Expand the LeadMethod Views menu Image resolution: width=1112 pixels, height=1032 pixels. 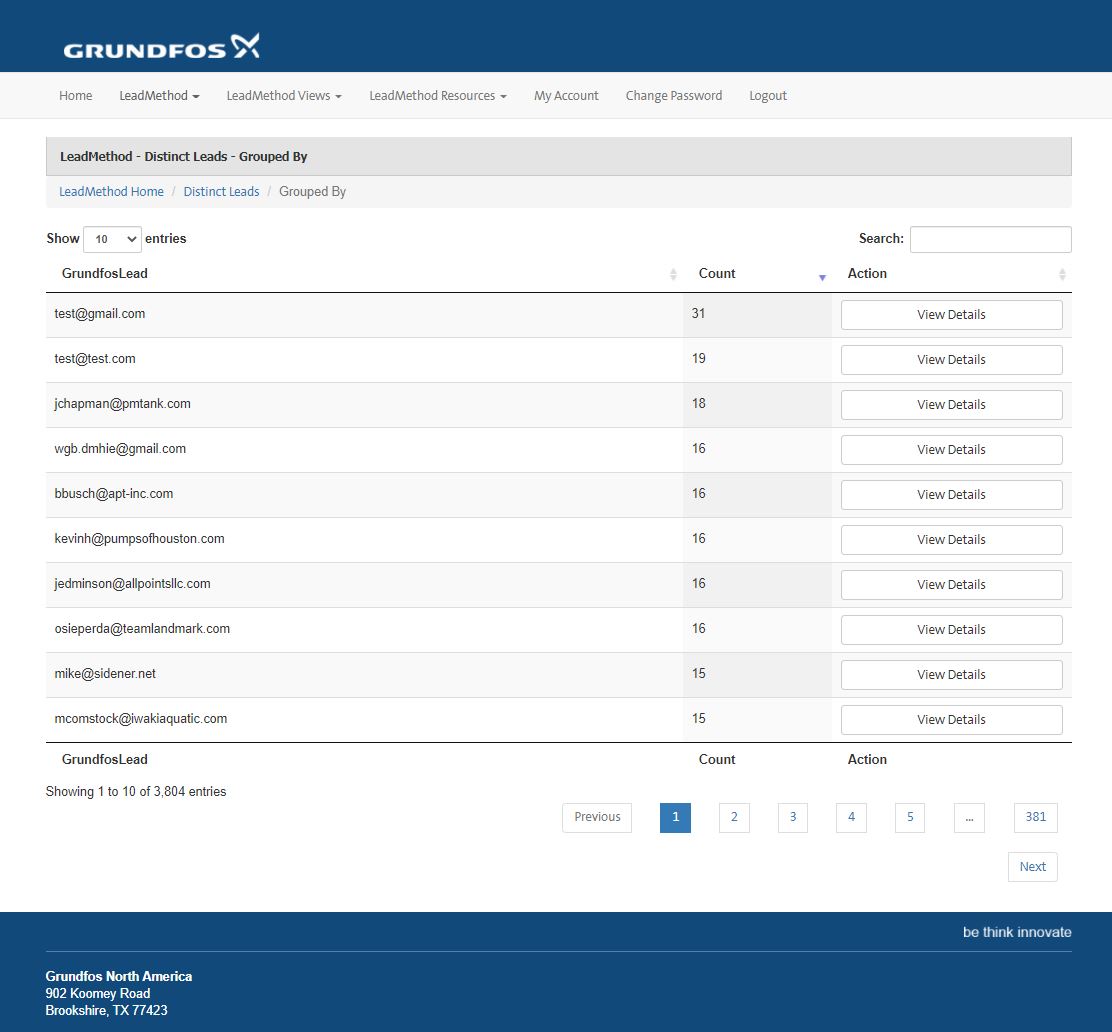tap(284, 96)
